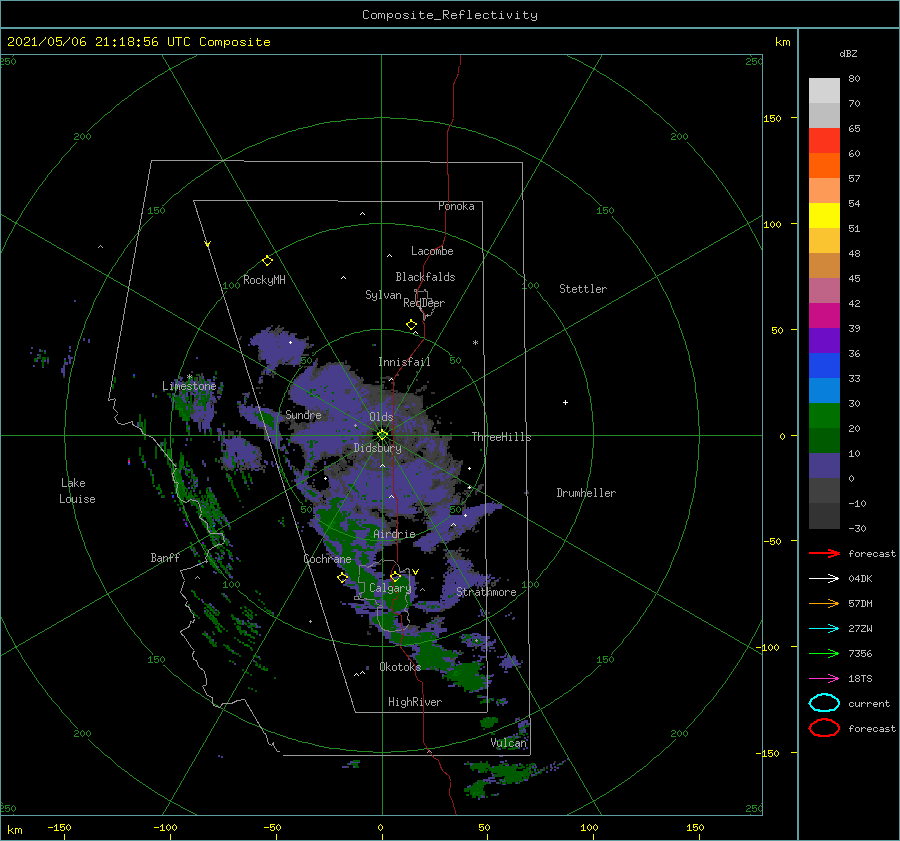Viewport: 900px width, 841px height.
Task: Click the magenta 18TS arrow in legend
Action: (x=824, y=679)
